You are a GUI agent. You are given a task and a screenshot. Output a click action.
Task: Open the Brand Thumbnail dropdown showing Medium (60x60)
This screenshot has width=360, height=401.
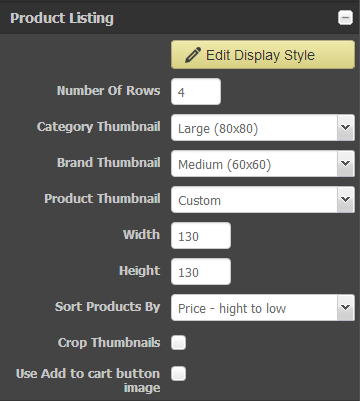tap(263, 164)
